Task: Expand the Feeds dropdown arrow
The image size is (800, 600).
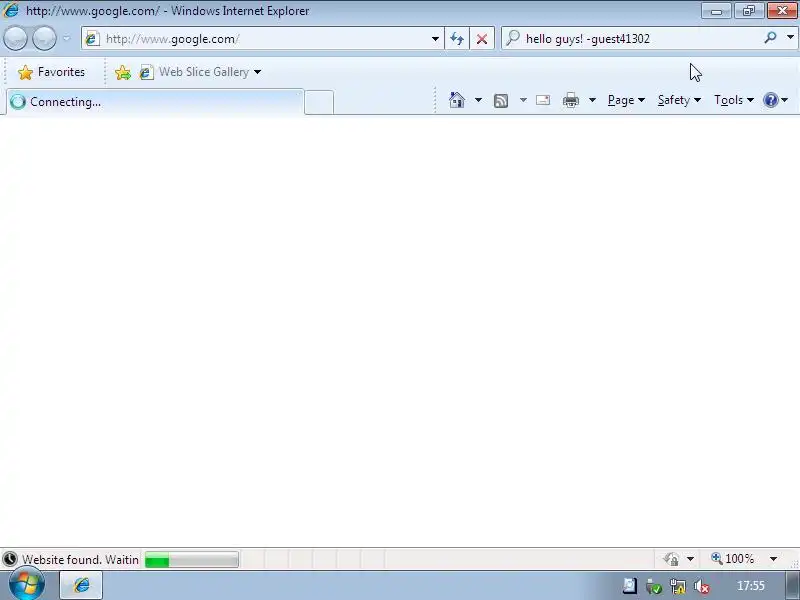Action: click(x=523, y=100)
